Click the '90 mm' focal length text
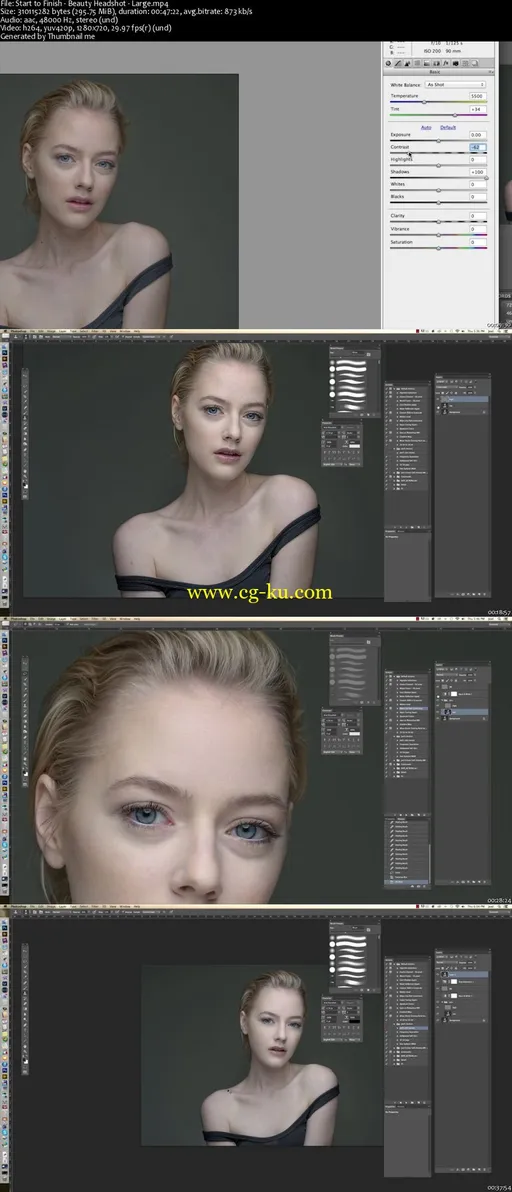The width and height of the screenshot is (512, 1192). [454, 51]
